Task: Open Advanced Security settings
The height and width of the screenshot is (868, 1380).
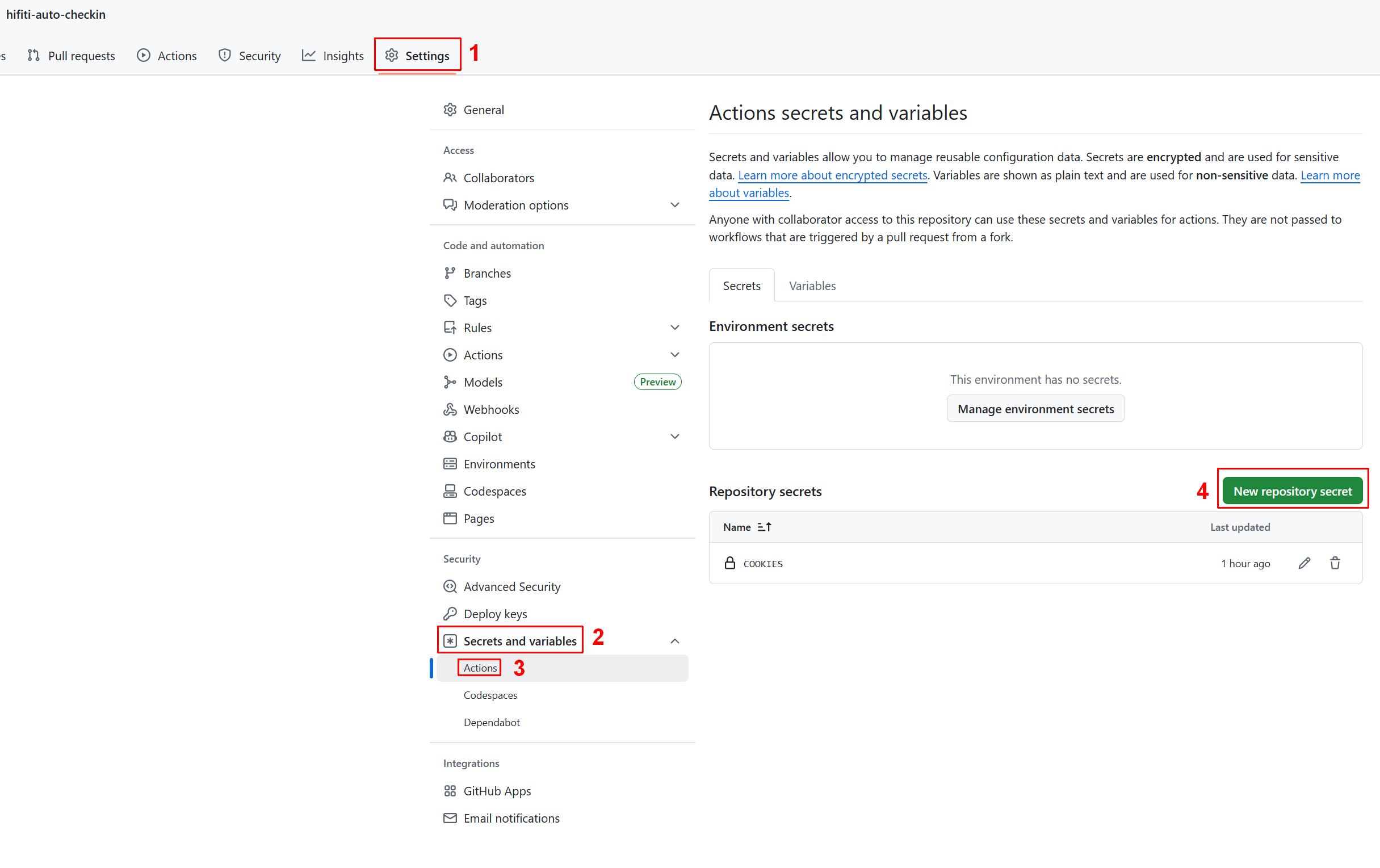Action: click(x=511, y=586)
